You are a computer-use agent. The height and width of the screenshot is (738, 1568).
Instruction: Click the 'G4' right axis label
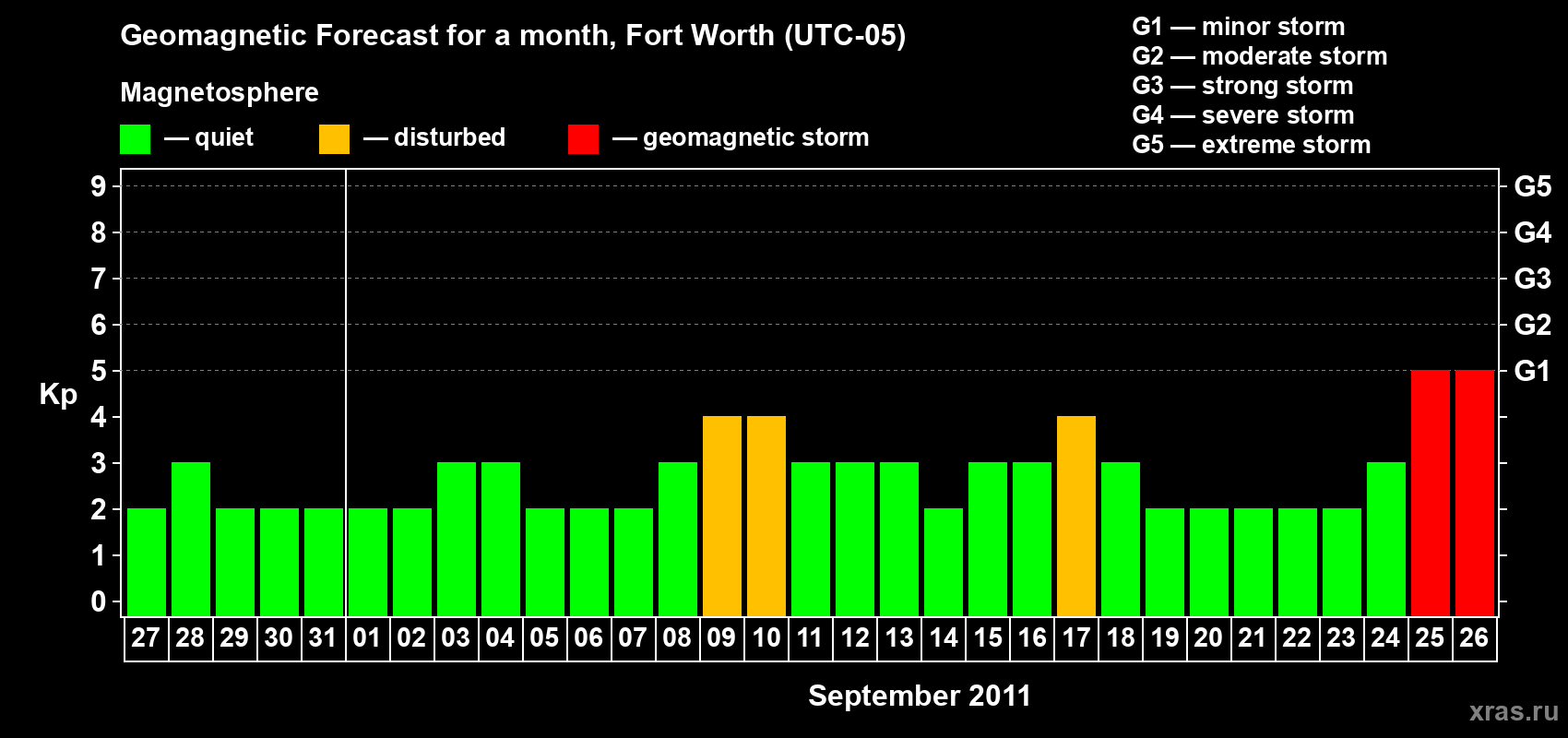(1533, 232)
